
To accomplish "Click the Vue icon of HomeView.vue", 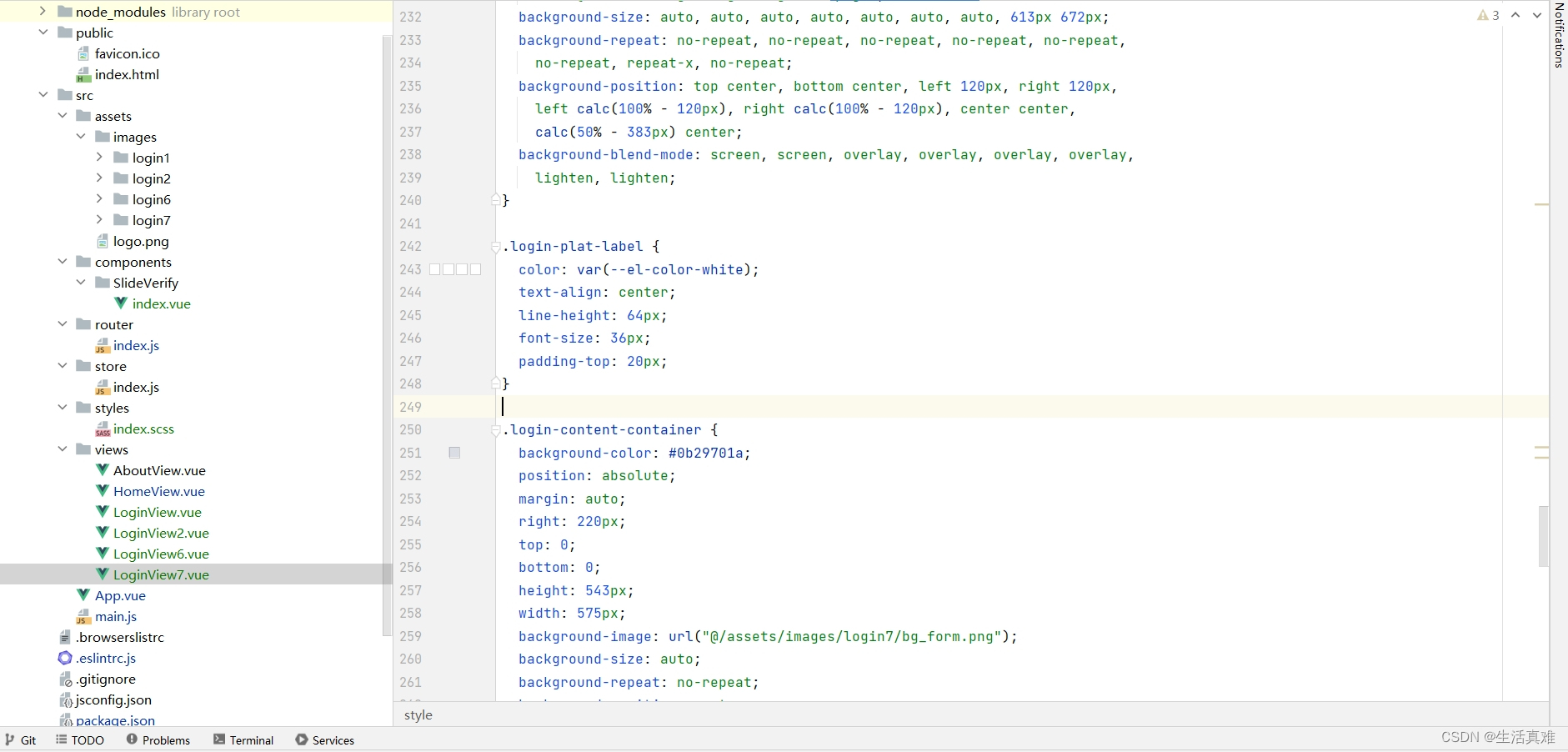I will pyautogui.click(x=103, y=491).
